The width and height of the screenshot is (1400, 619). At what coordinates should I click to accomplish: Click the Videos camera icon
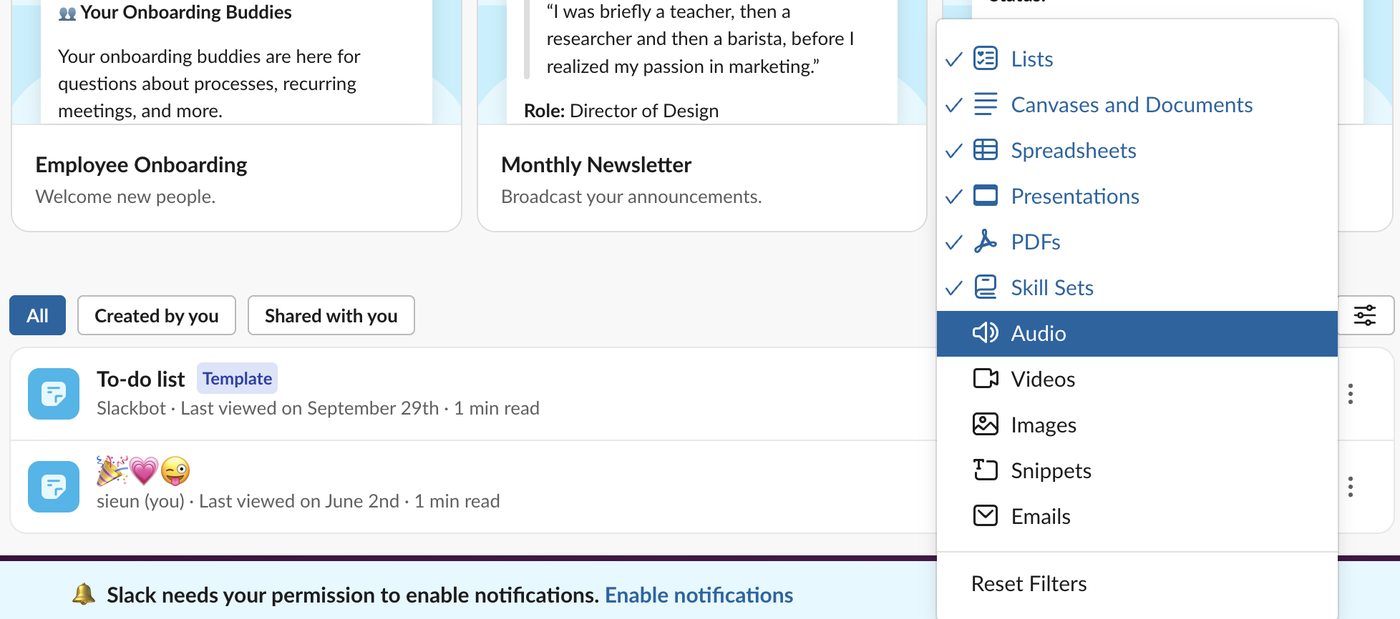[x=985, y=379]
